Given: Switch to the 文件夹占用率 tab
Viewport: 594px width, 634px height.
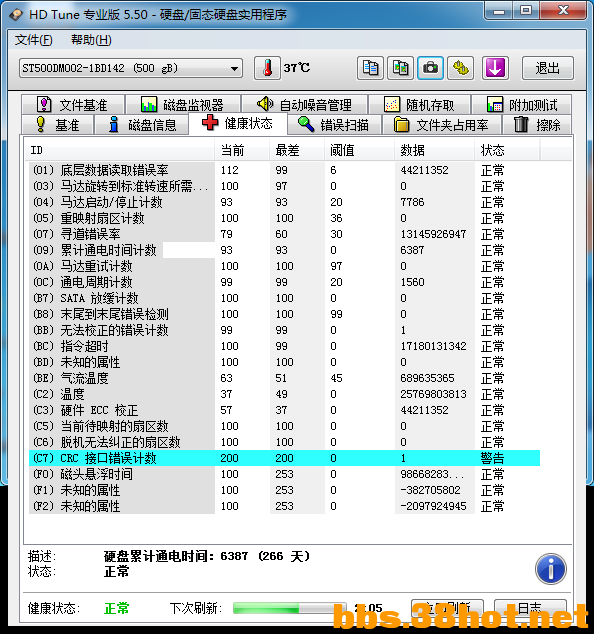Looking at the screenshot, I should 442,125.
